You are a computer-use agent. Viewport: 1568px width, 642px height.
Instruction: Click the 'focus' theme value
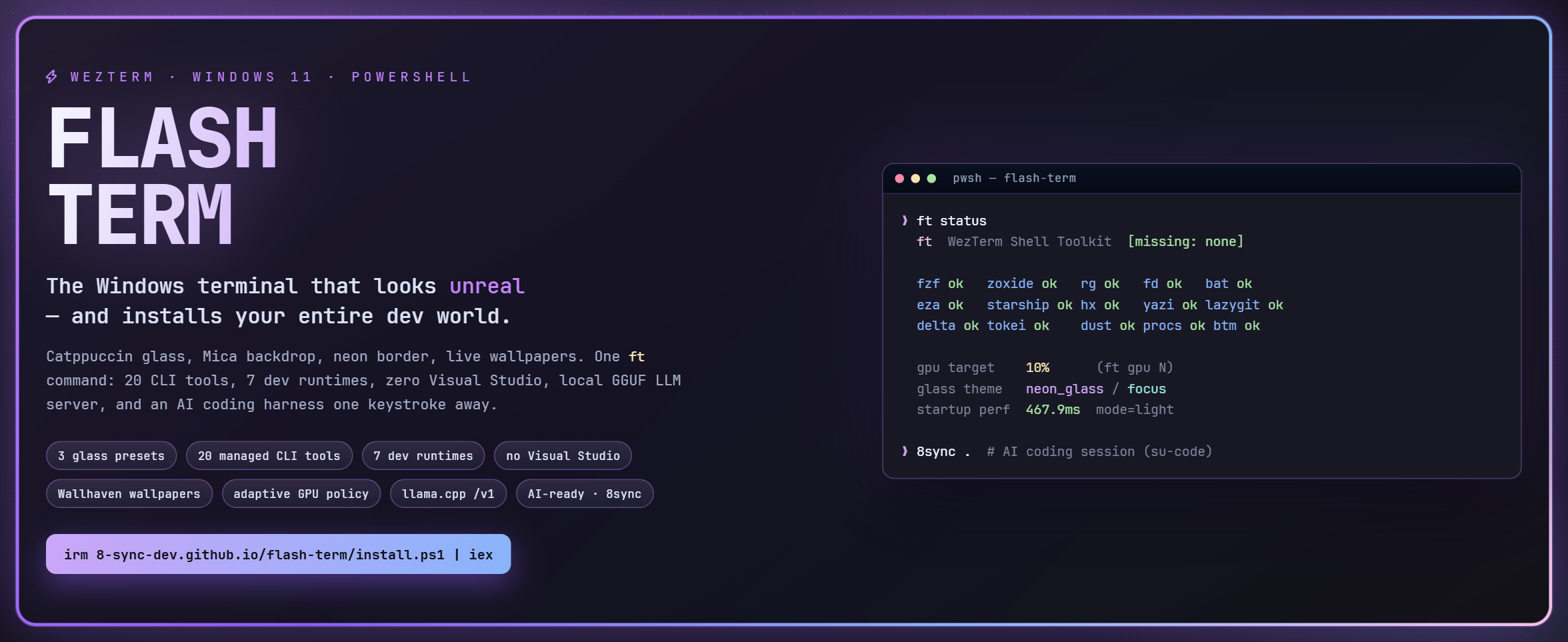1147,389
